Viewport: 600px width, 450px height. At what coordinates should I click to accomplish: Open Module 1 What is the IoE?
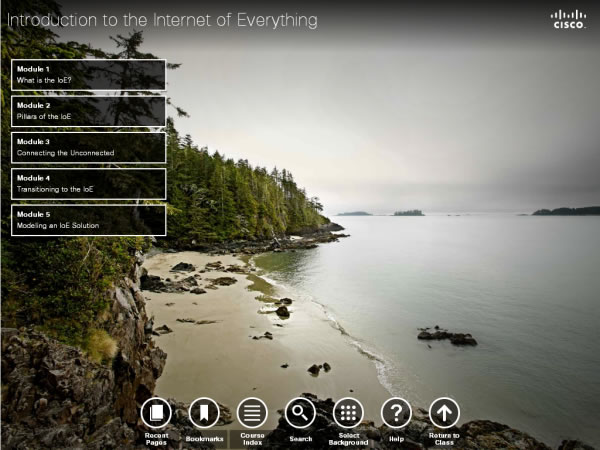click(x=89, y=75)
